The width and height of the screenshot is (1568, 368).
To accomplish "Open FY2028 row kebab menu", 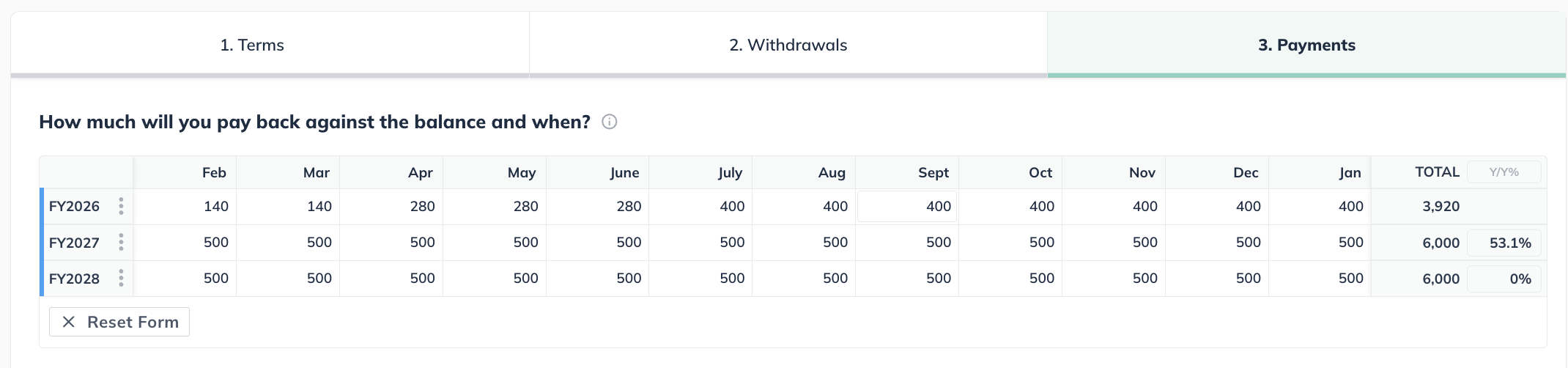I will [x=121, y=279].
